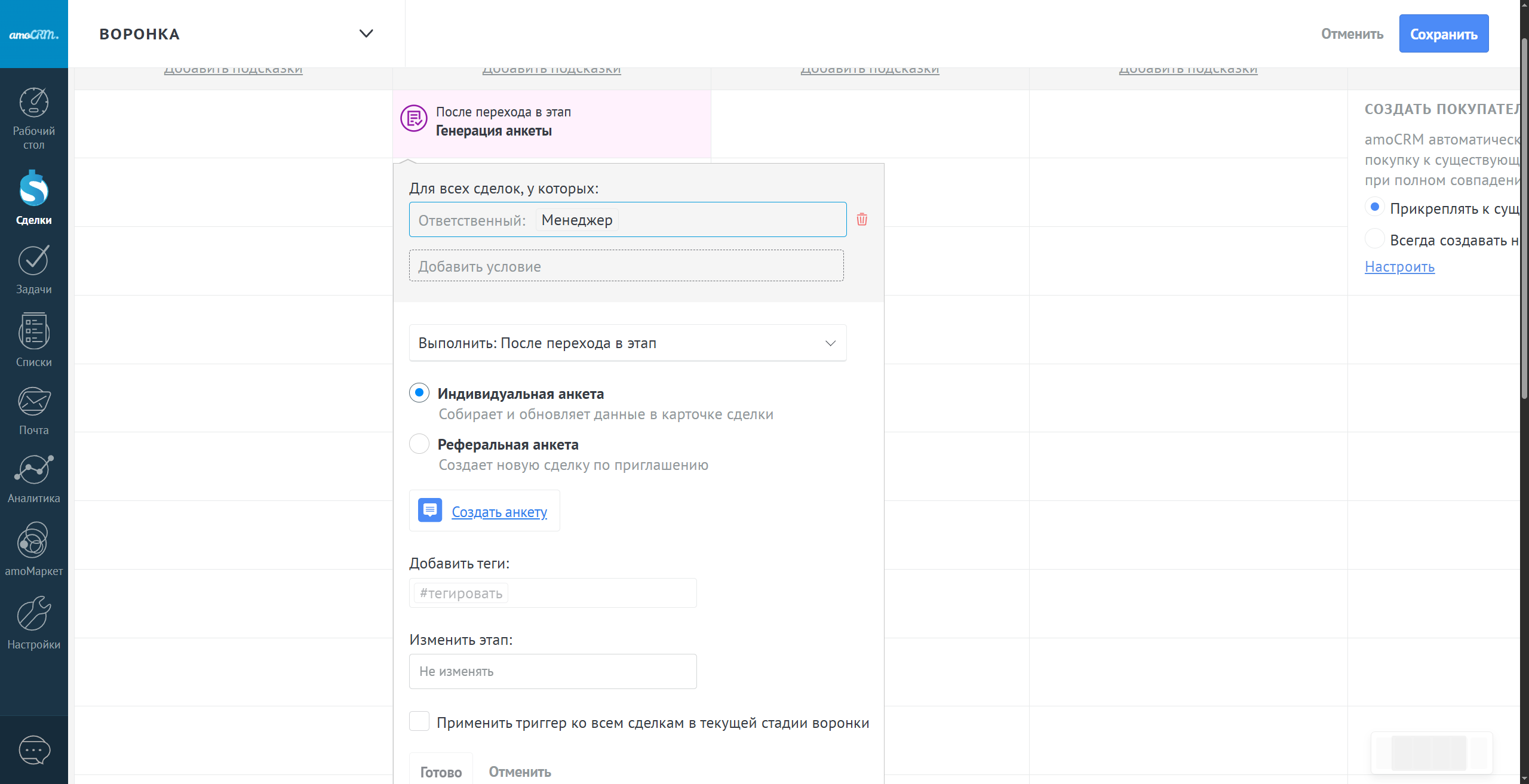This screenshot has width=1529, height=784.
Task: Expand the ВОРОНКА pipeline dropdown
Action: [366, 33]
